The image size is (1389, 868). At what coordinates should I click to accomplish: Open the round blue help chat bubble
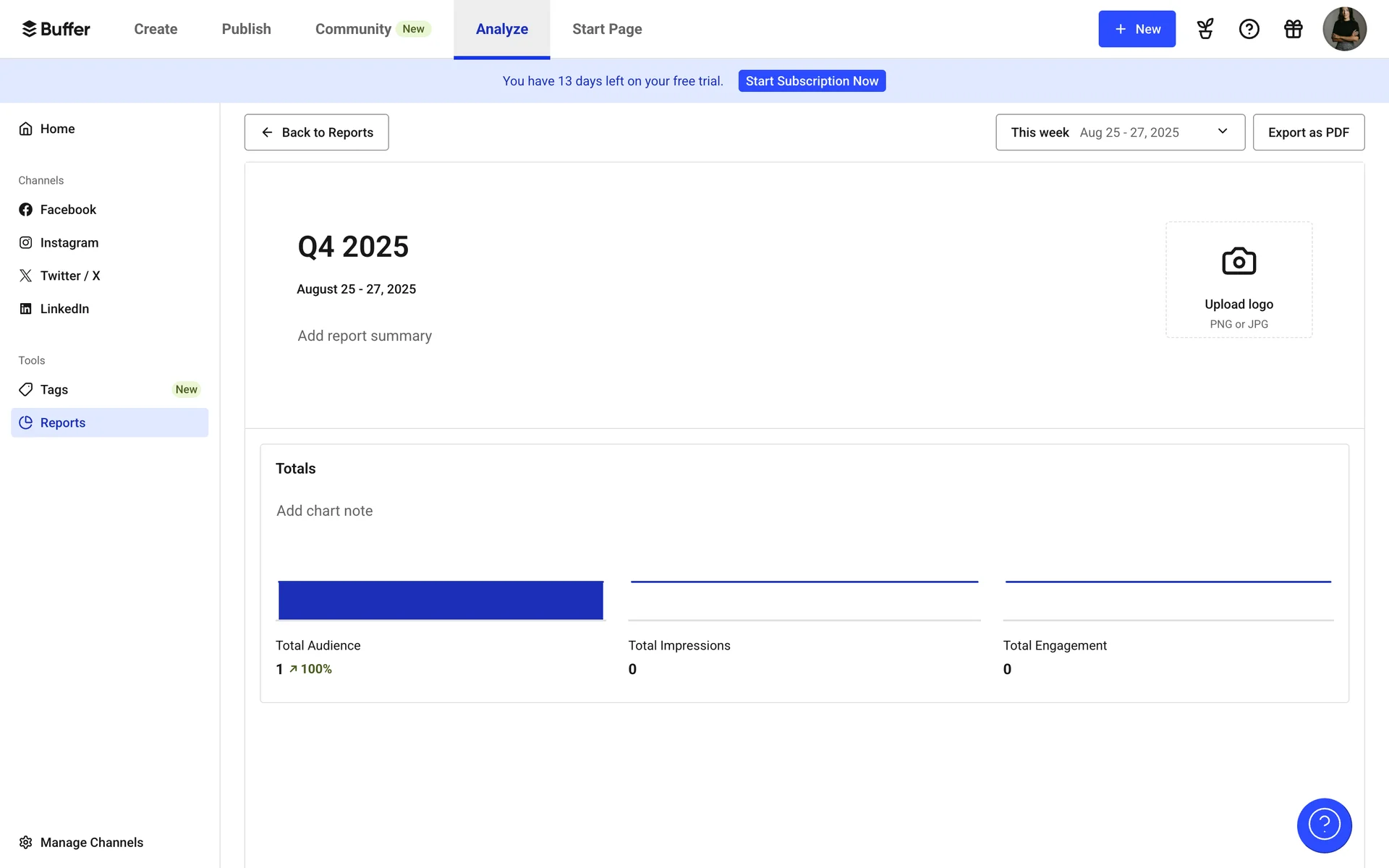point(1324,825)
